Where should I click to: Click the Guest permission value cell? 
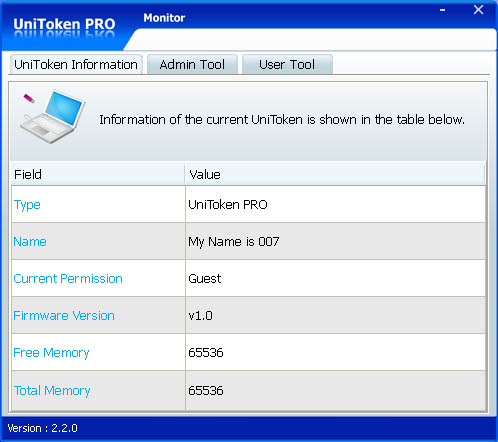tap(335, 278)
